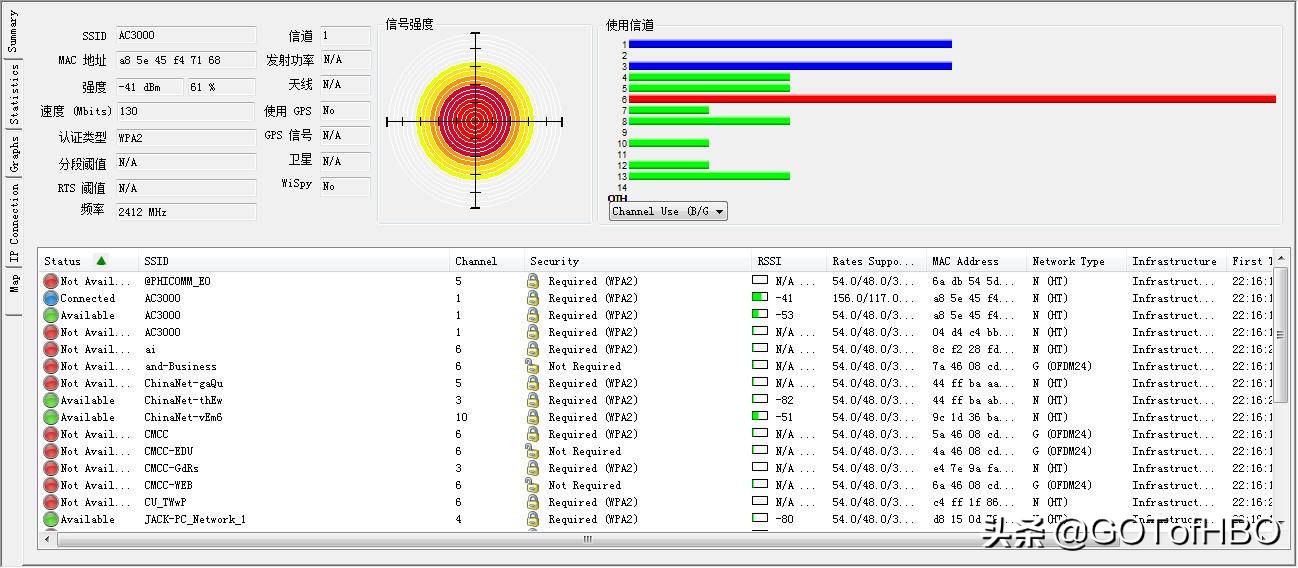Select the ChinaNet-vEm6 SSID cell
The width and height of the screenshot is (1298, 568).
pyautogui.click(x=183, y=417)
